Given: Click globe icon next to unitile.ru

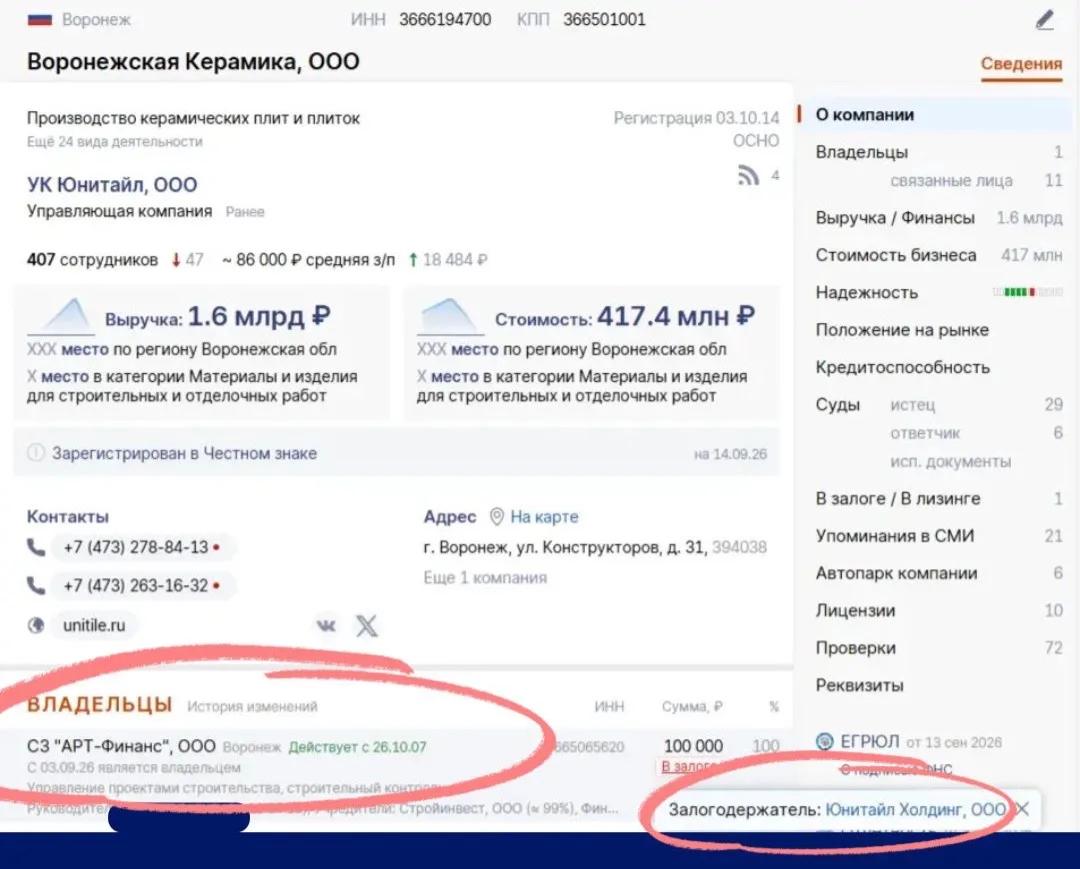Looking at the screenshot, I should [36, 625].
